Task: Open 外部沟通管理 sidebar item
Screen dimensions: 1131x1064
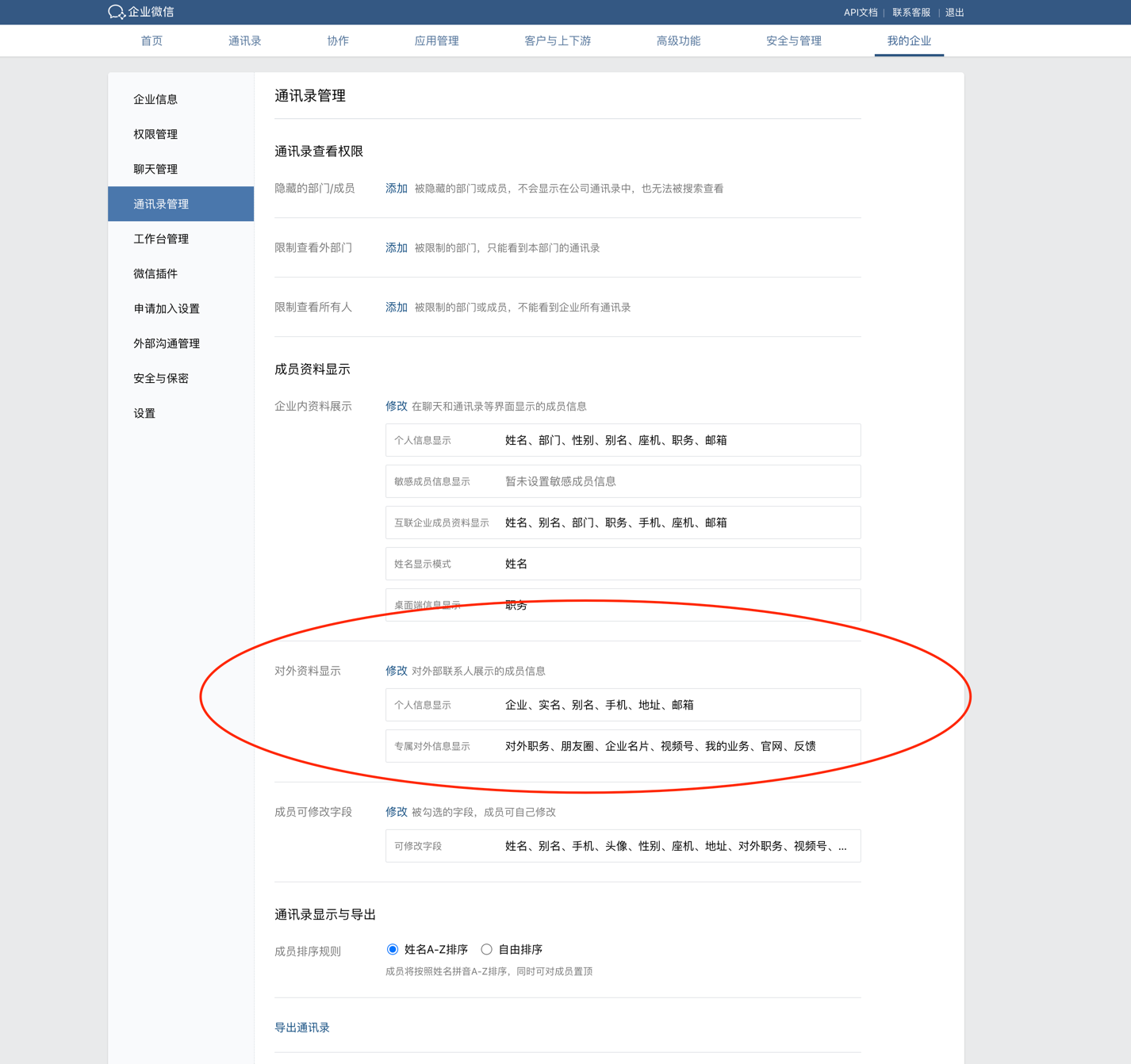Action: tap(181, 343)
